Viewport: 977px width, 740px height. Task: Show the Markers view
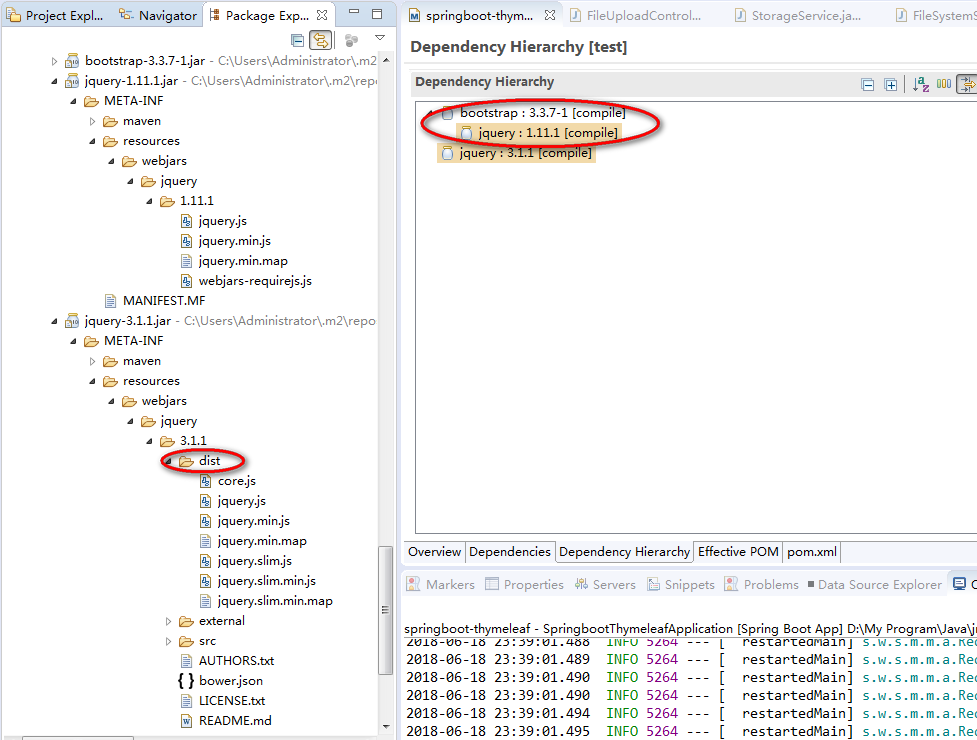tap(441, 584)
